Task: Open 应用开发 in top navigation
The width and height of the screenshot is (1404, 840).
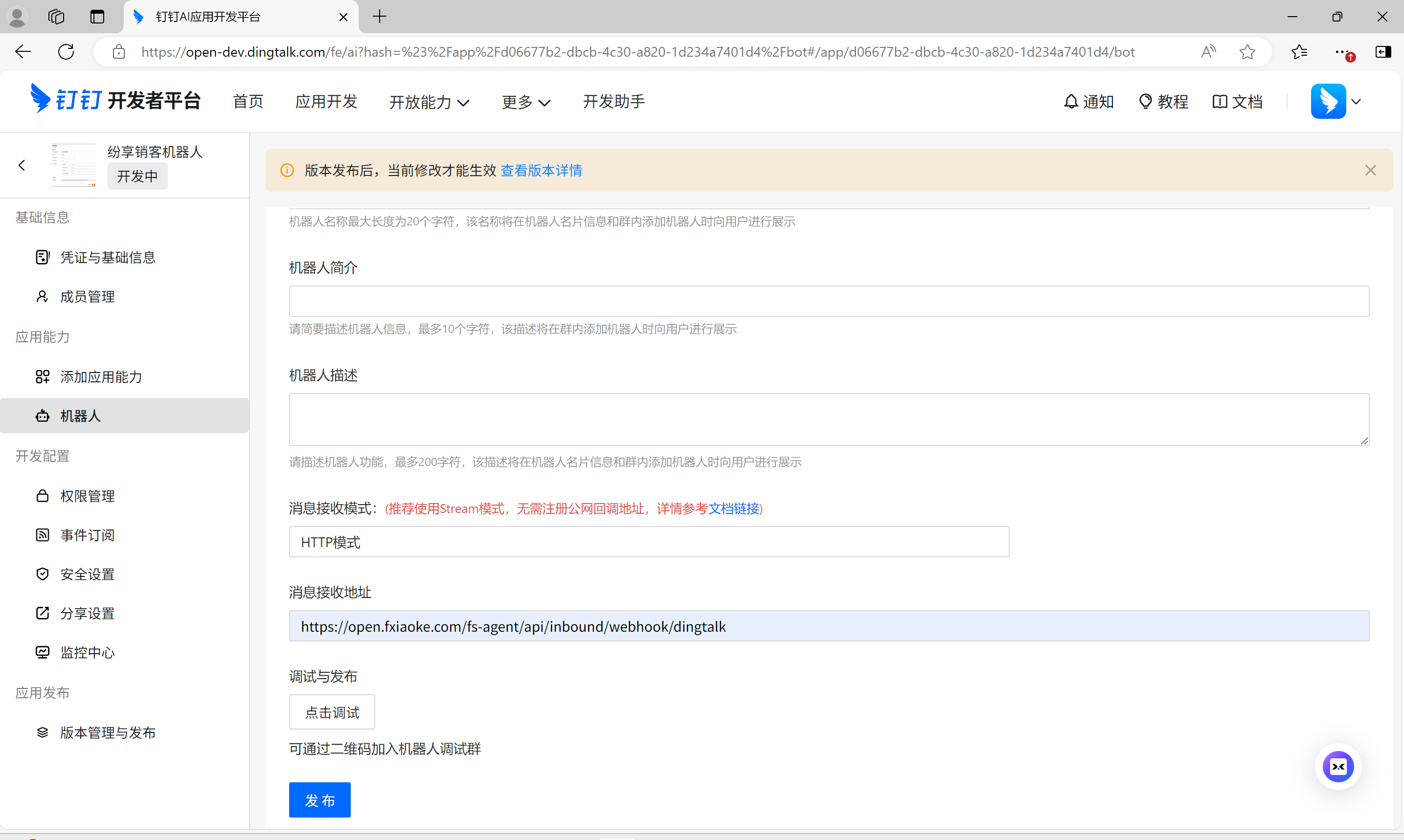Action: (326, 101)
